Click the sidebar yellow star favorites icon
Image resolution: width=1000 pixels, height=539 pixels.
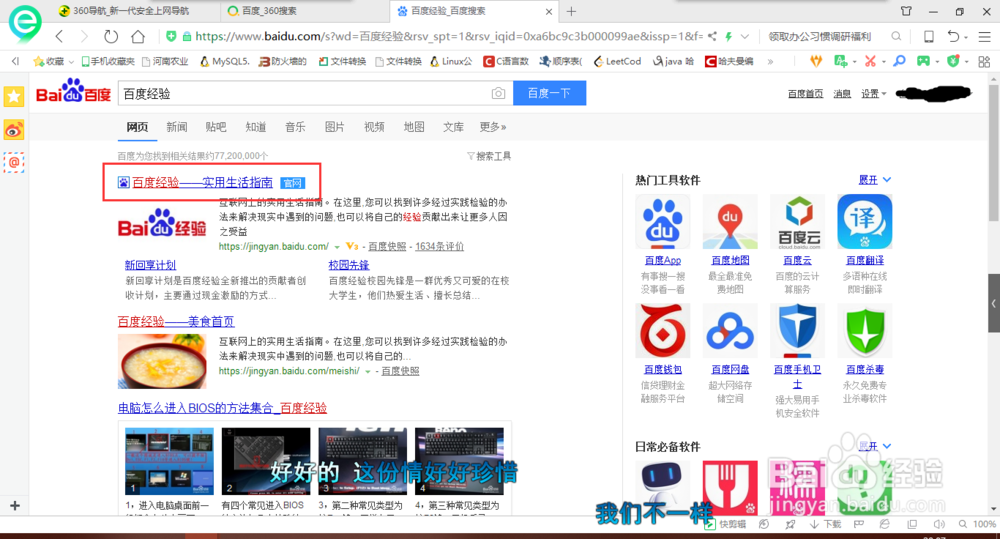[x=13, y=97]
